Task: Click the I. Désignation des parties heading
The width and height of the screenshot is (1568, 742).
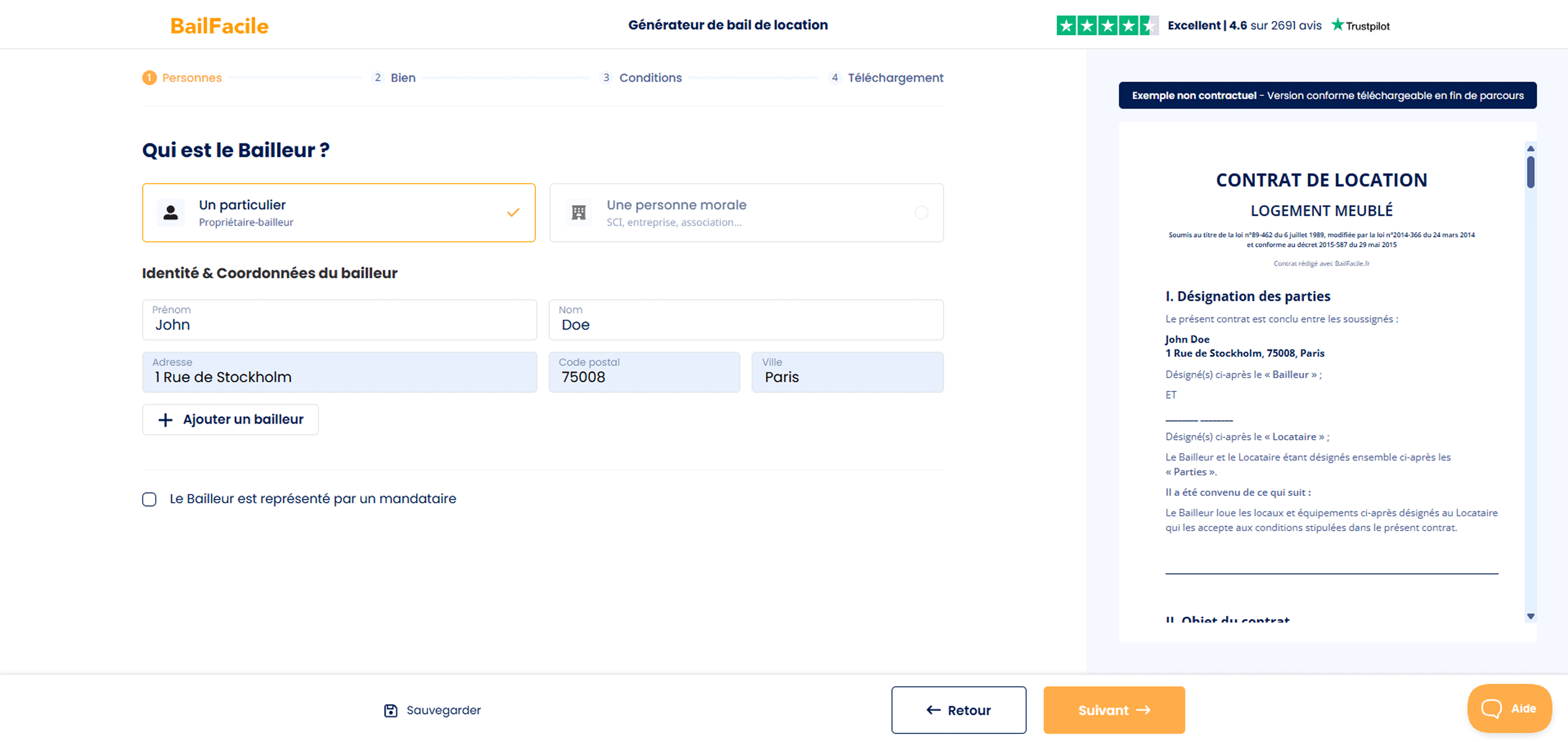Action: 1248,296
